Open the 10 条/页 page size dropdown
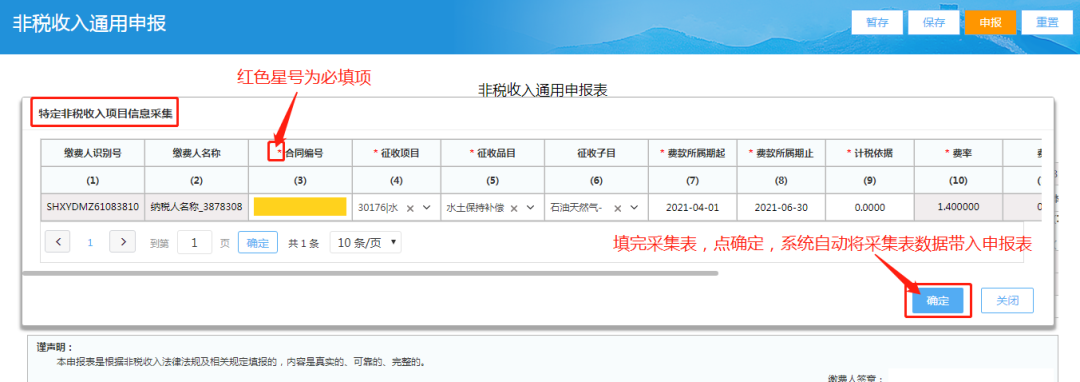Viewport: 1080px width, 382px height. 365,242
